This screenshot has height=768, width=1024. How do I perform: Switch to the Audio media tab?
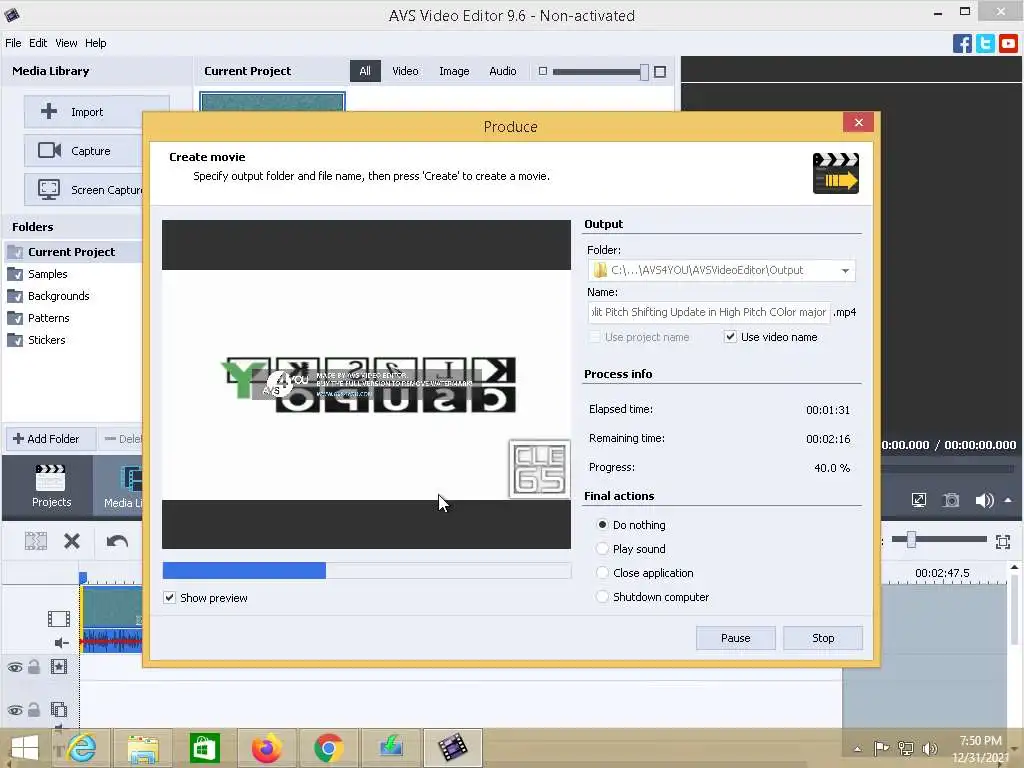(x=502, y=71)
